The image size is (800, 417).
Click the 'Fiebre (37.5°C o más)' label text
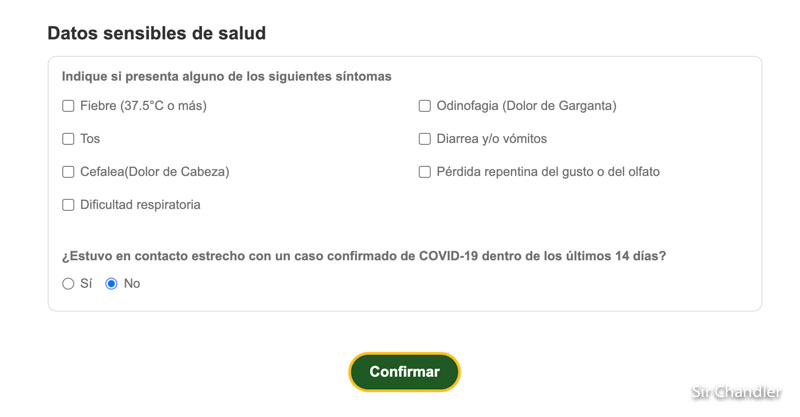pos(143,106)
